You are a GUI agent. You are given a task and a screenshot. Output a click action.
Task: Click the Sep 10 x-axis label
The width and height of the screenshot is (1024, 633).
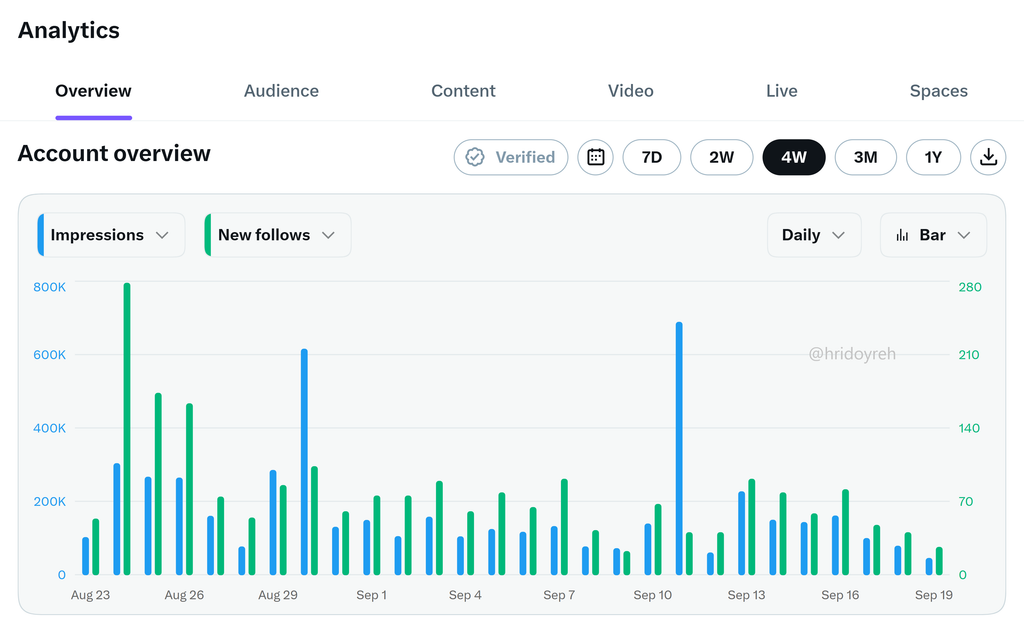pos(652,595)
